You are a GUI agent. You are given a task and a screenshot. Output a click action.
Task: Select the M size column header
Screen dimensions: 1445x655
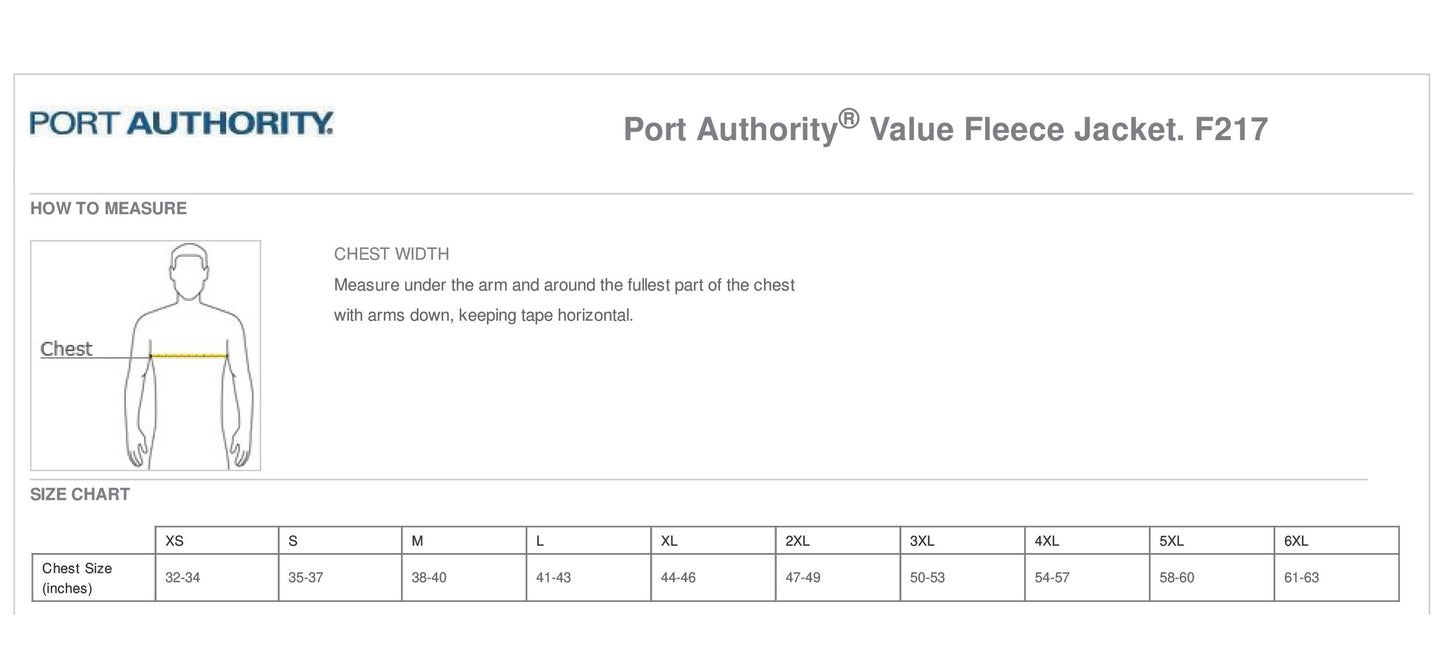(418, 541)
